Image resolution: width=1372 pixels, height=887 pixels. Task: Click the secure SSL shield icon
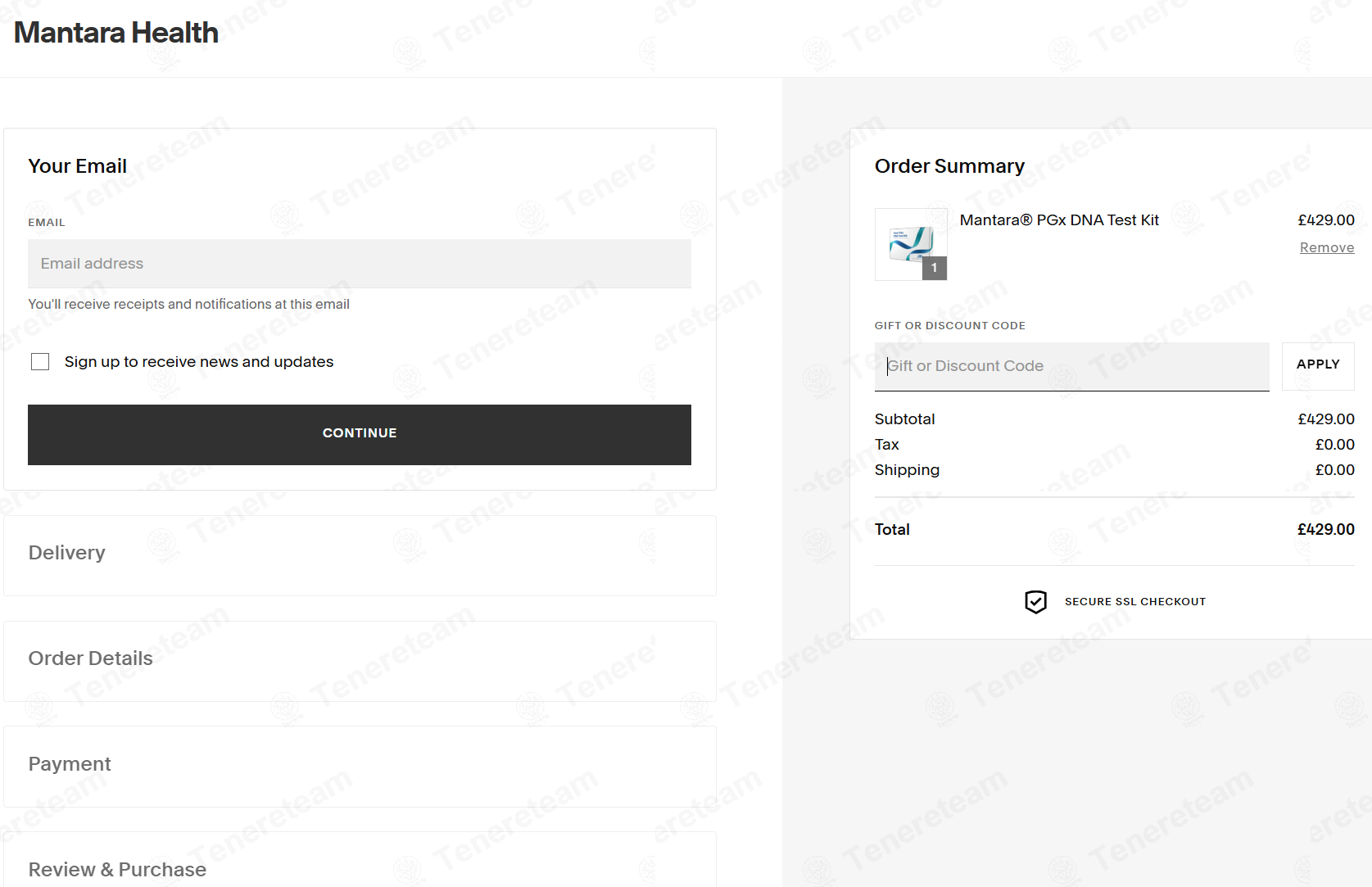(x=1035, y=602)
